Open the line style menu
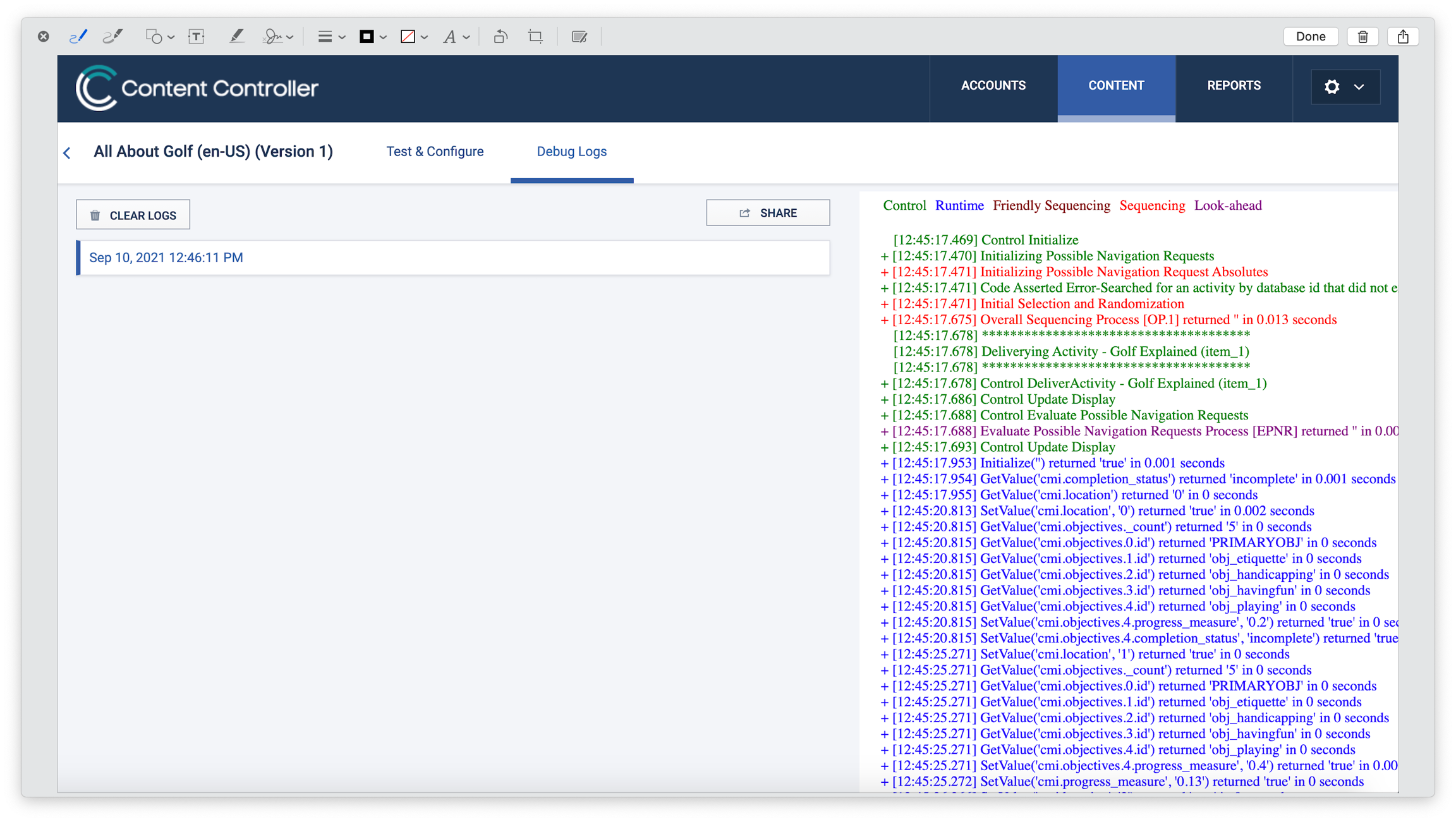 [331, 37]
